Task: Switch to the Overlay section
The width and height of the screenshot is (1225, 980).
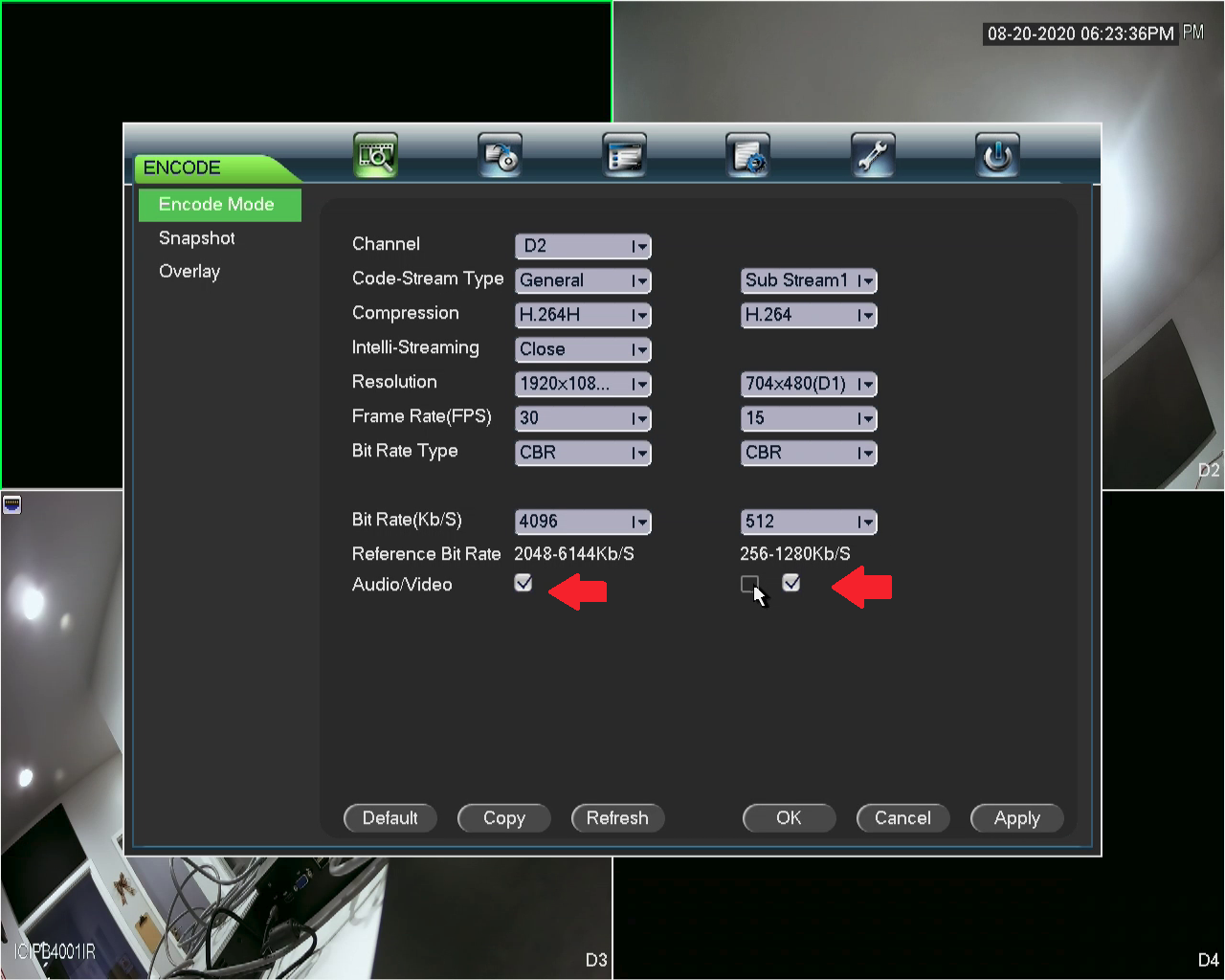Action: (x=189, y=271)
